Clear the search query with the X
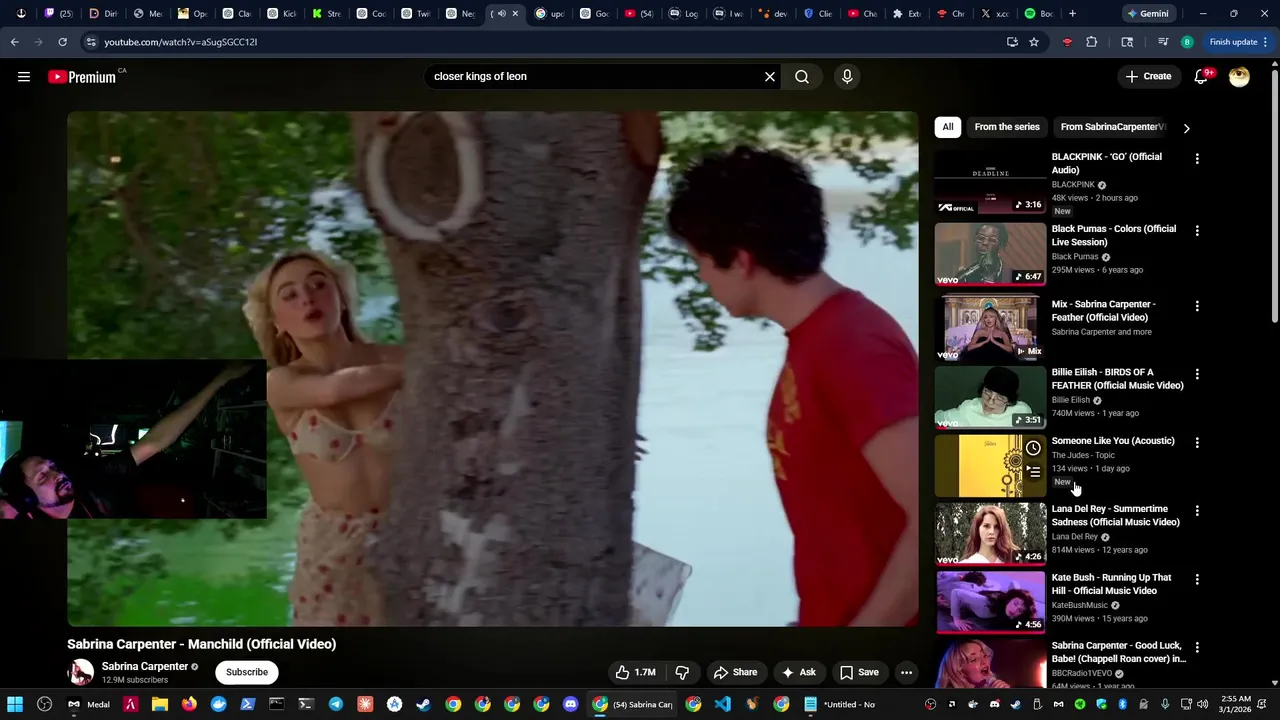The height and width of the screenshot is (720, 1280). pyautogui.click(x=770, y=76)
